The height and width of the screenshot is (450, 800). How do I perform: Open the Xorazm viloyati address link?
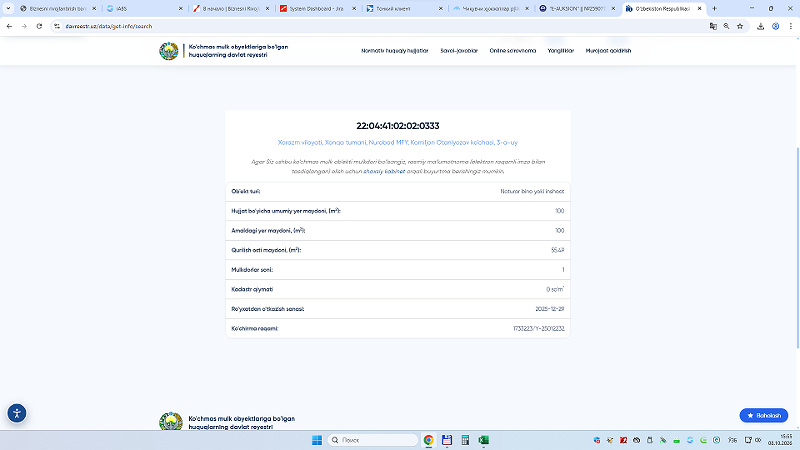tap(397, 142)
